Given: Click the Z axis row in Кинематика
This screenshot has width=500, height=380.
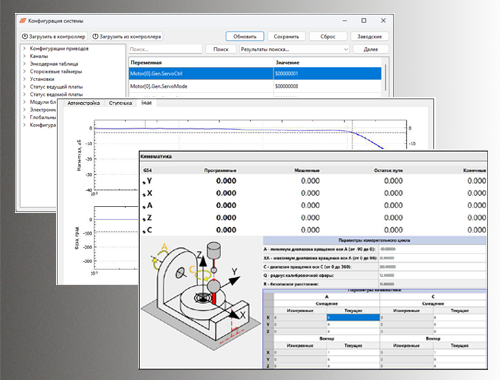Looking at the screenshot, I should [x=313, y=218].
